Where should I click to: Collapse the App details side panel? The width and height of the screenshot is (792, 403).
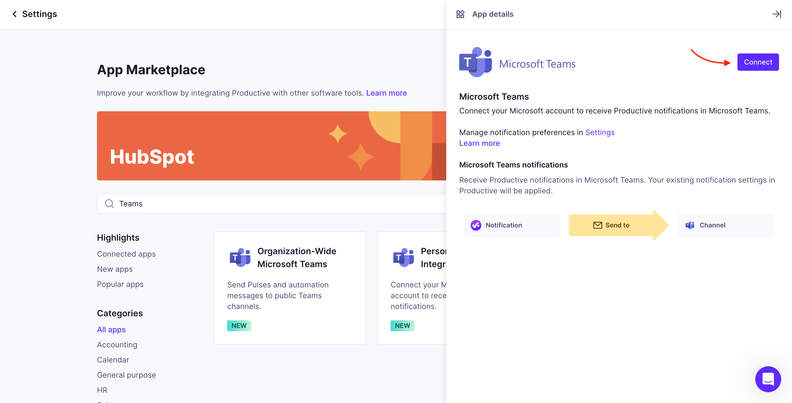tap(776, 14)
